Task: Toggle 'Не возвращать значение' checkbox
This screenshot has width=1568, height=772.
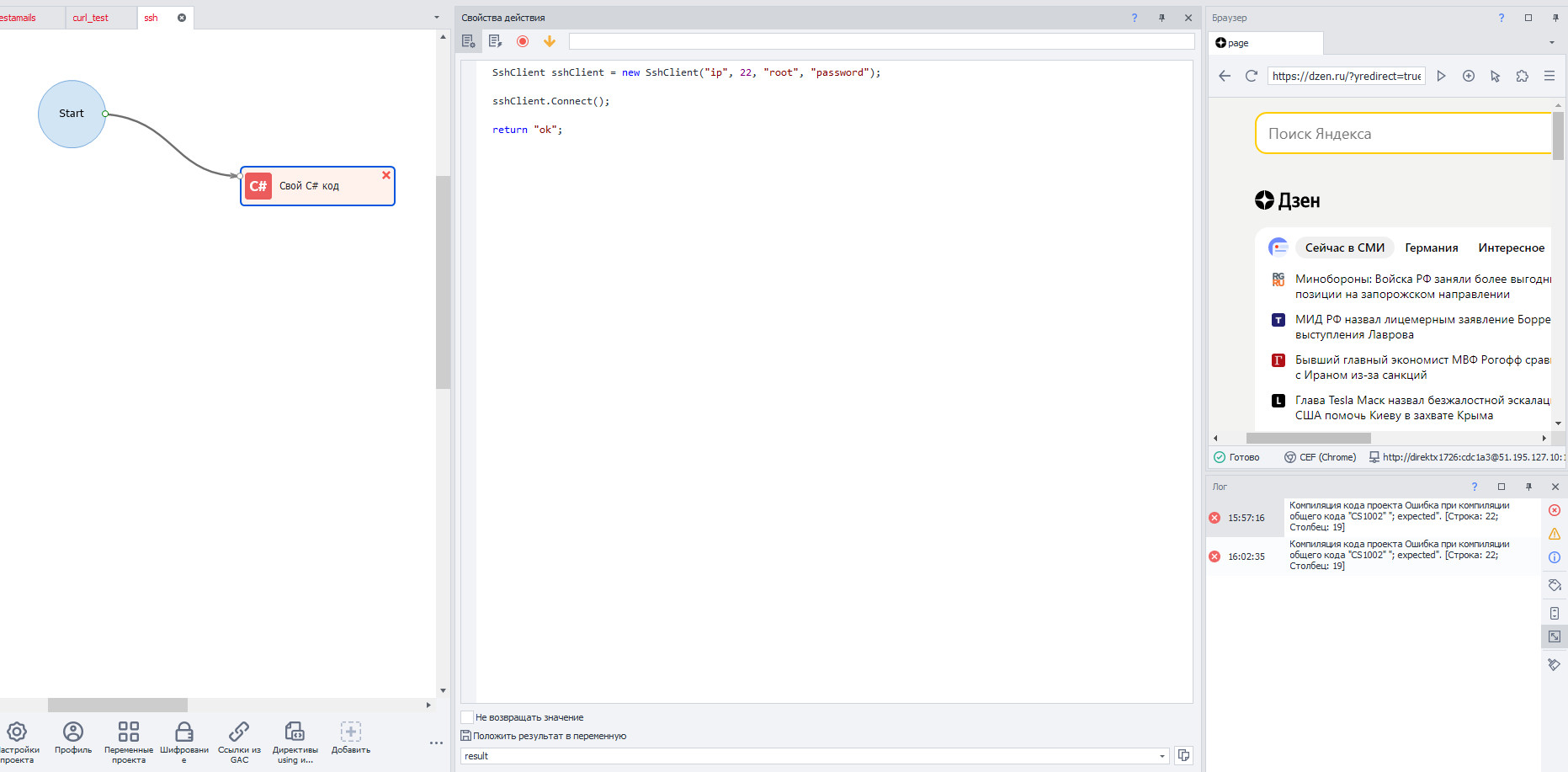Action: tap(467, 717)
